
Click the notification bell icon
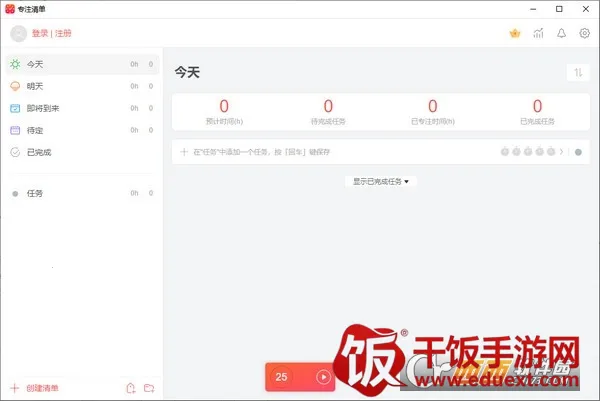tap(561, 33)
